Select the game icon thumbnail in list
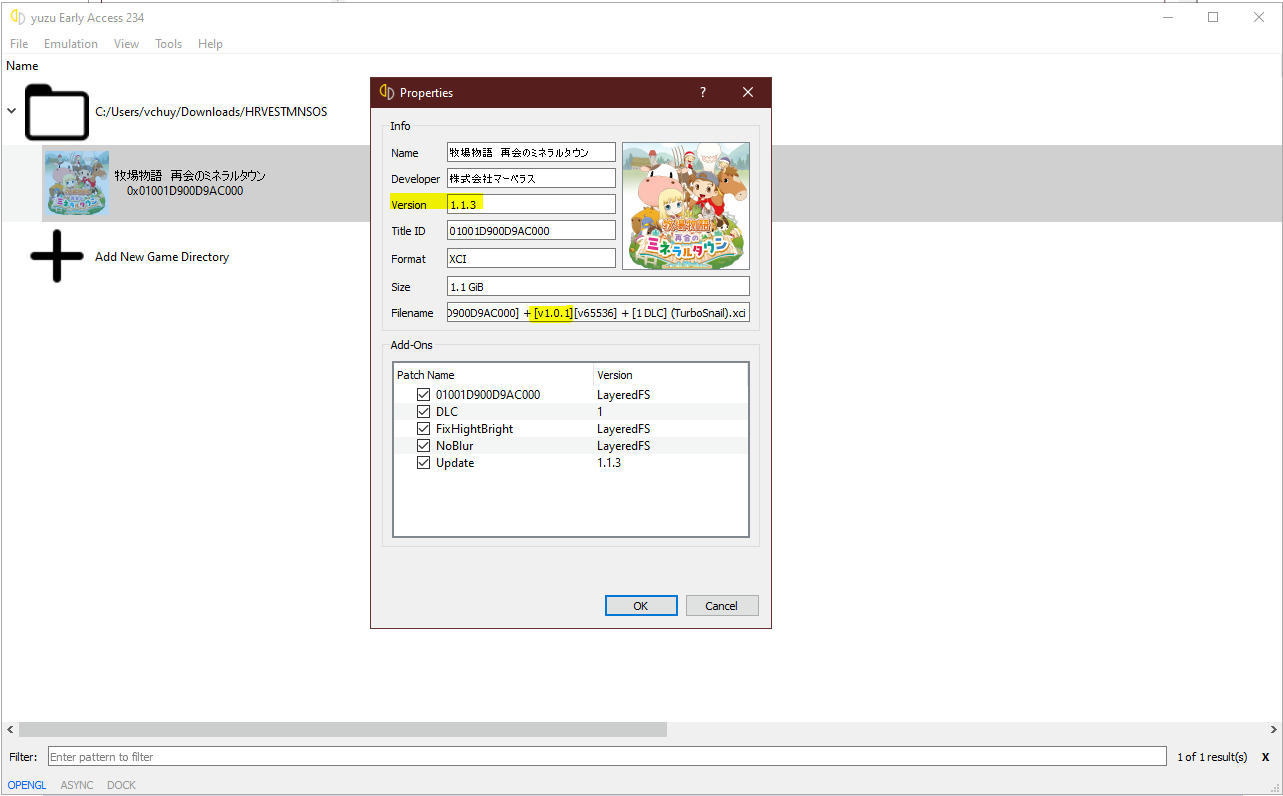The height and width of the screenshot is (796, 1283). 76,183
